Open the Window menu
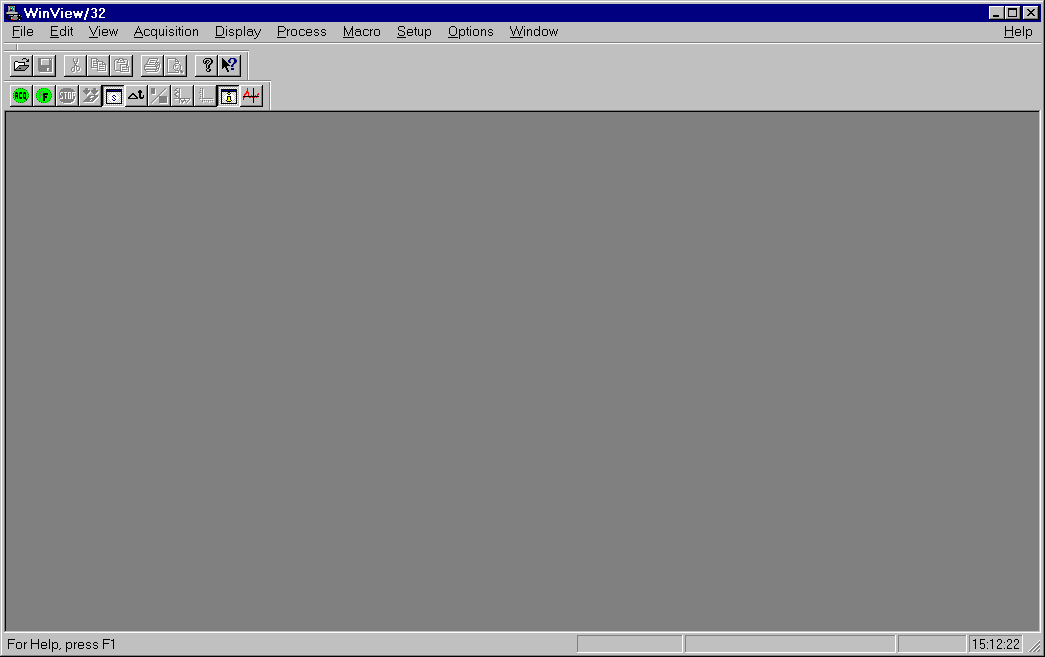This screenshot has width=1045, height=657. click(534, 31)
